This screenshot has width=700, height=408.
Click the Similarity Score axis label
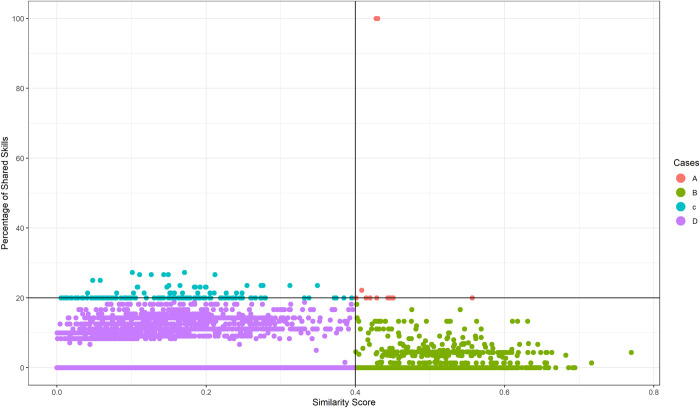click(x=344, y=402)
